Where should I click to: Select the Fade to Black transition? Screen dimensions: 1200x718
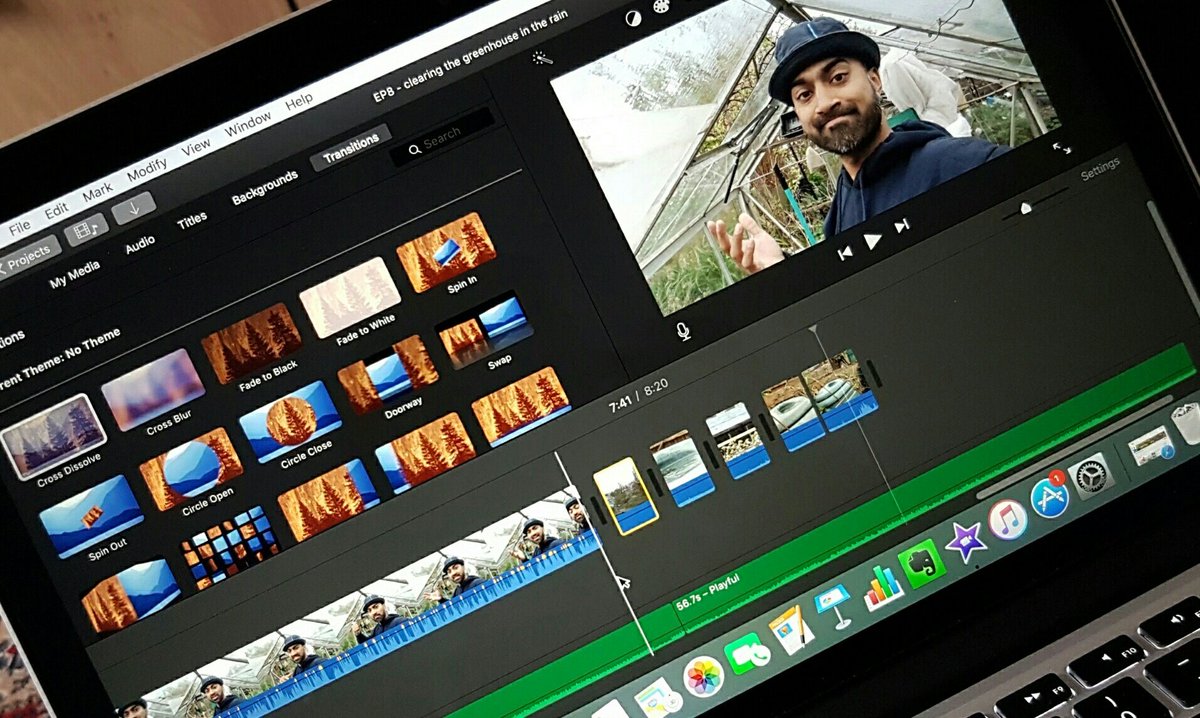pos(251,343)
